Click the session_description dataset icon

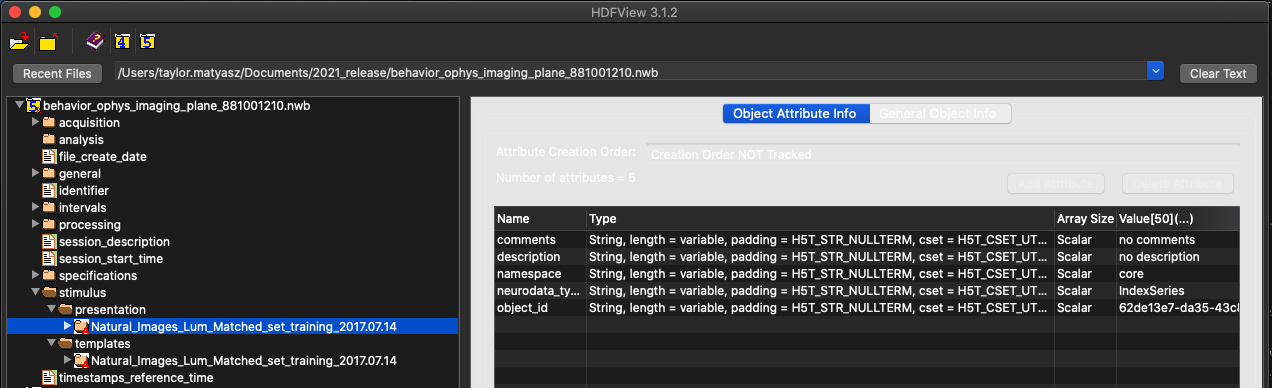[x=49, y=241]
